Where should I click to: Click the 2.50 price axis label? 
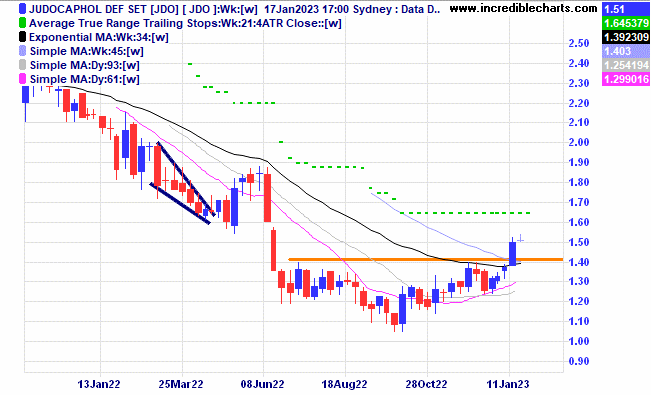[x=578, y=43]
